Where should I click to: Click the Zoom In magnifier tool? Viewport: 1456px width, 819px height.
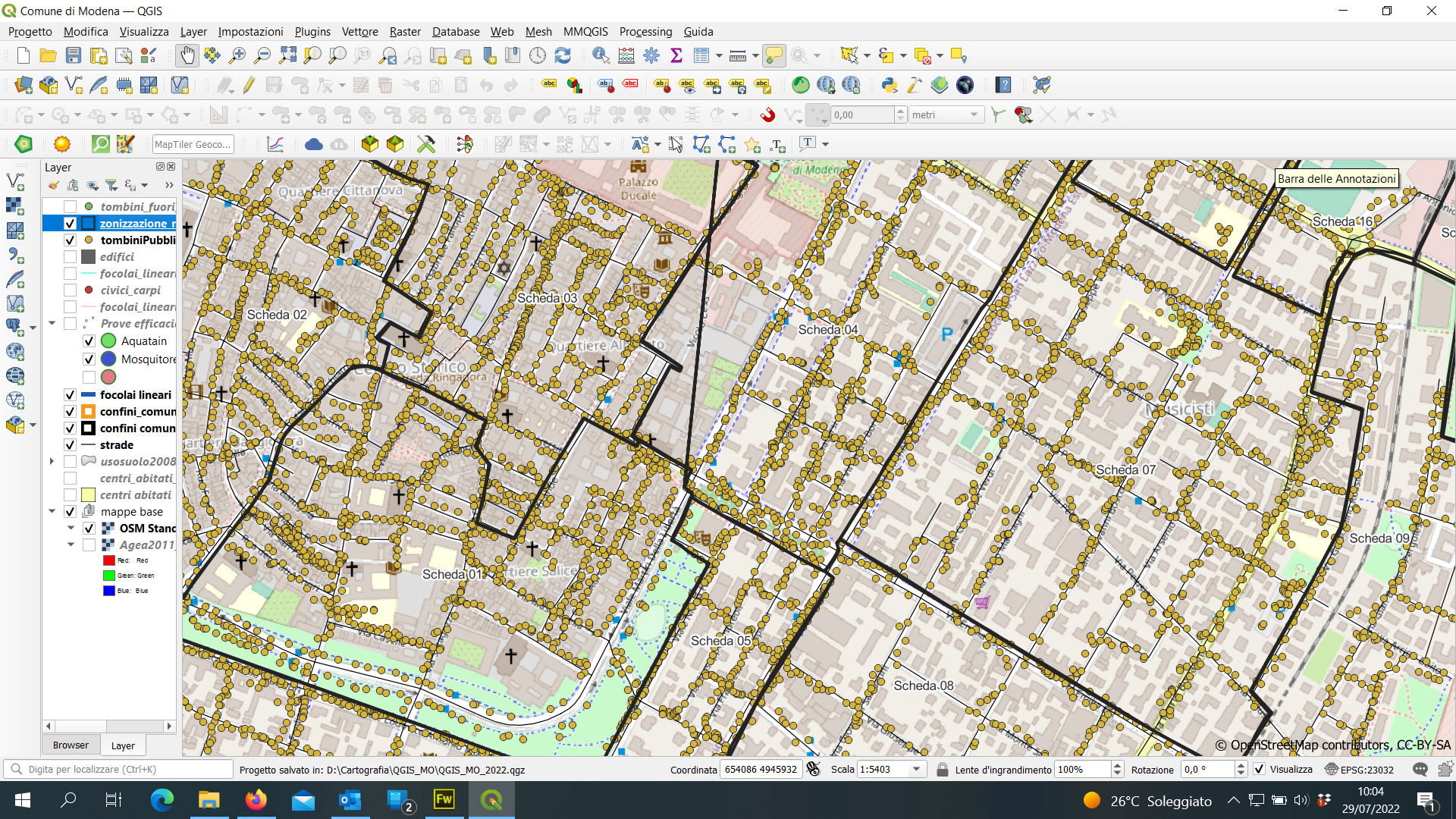237,55
